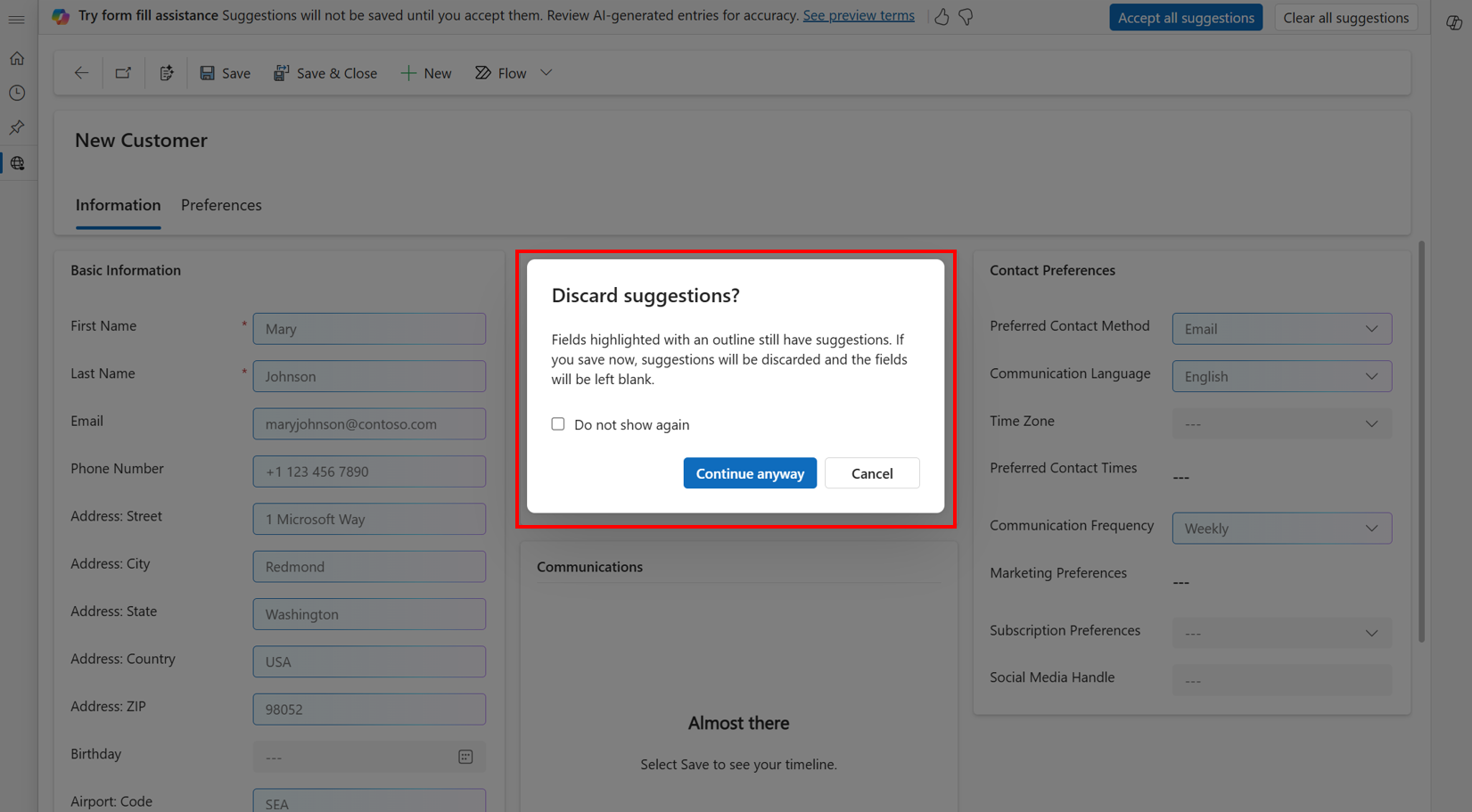Click Continue anyway in the dialog
The image size is (1472, 812).
tap(750, 472)
